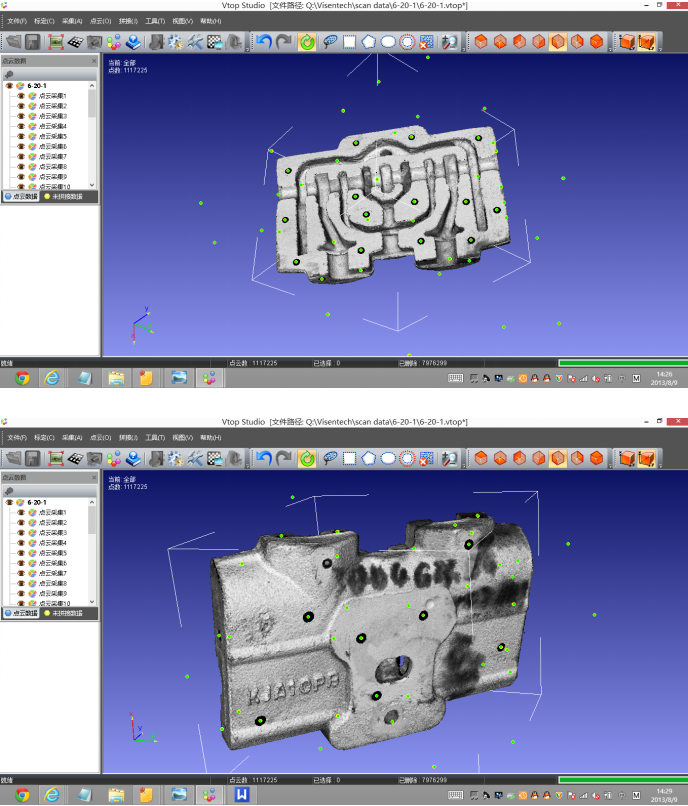
Task: Select the lasso selection tool in the upper toolbar
Action: click(x=329, y=42)
